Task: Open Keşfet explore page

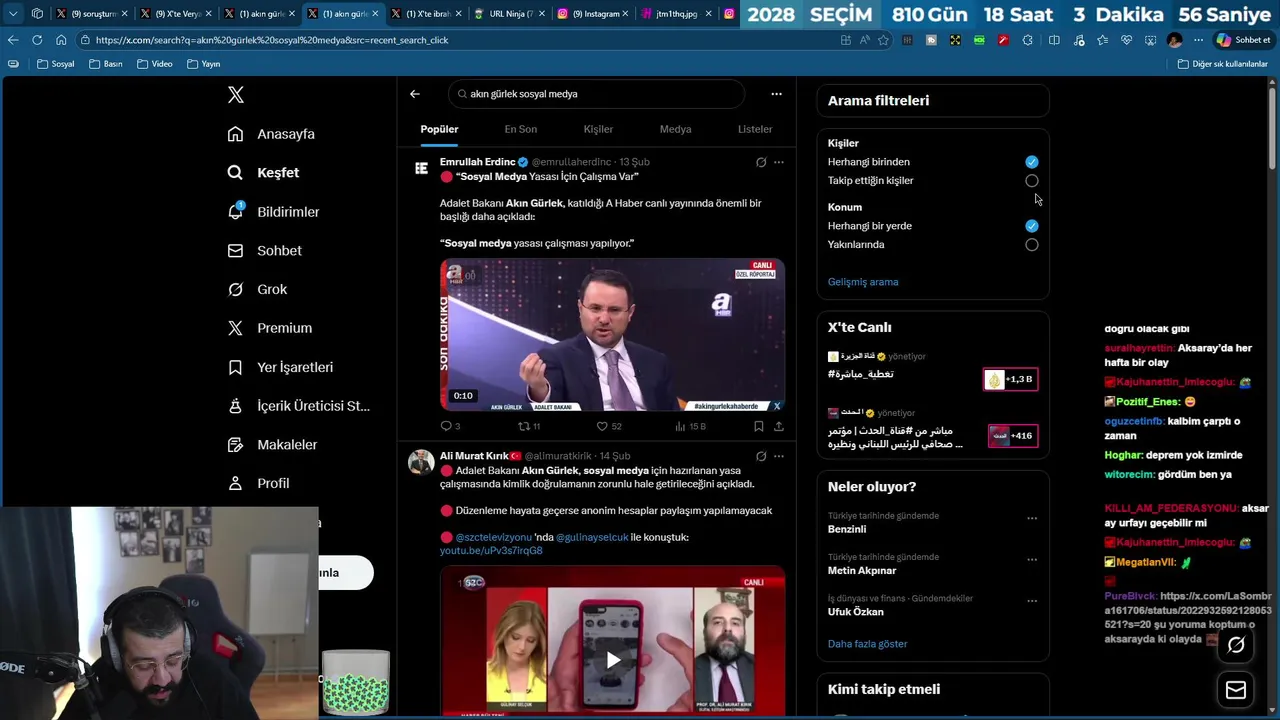Action: [x=264, y=173]
